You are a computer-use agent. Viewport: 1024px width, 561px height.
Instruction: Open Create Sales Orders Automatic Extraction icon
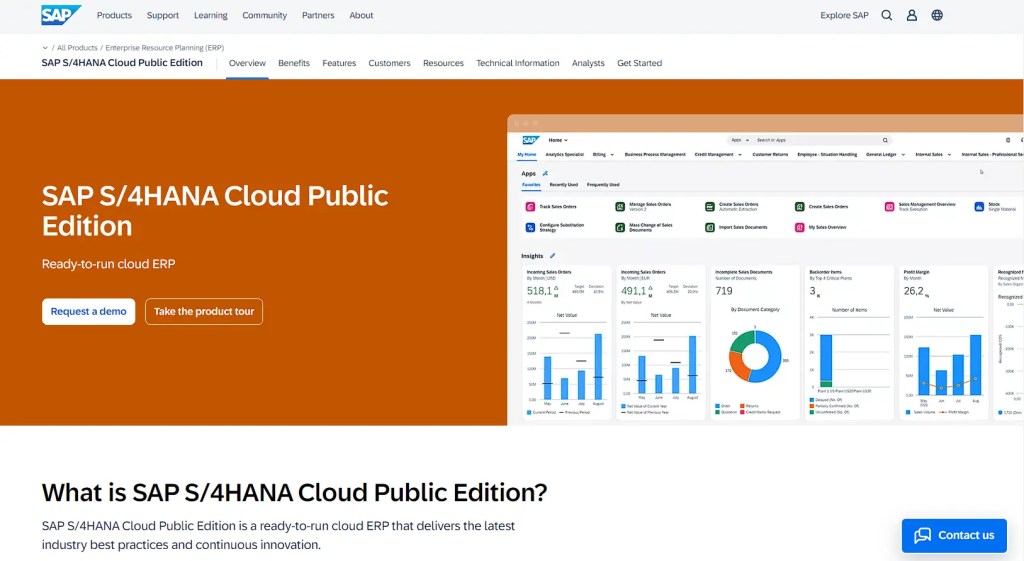pos(710,206)
